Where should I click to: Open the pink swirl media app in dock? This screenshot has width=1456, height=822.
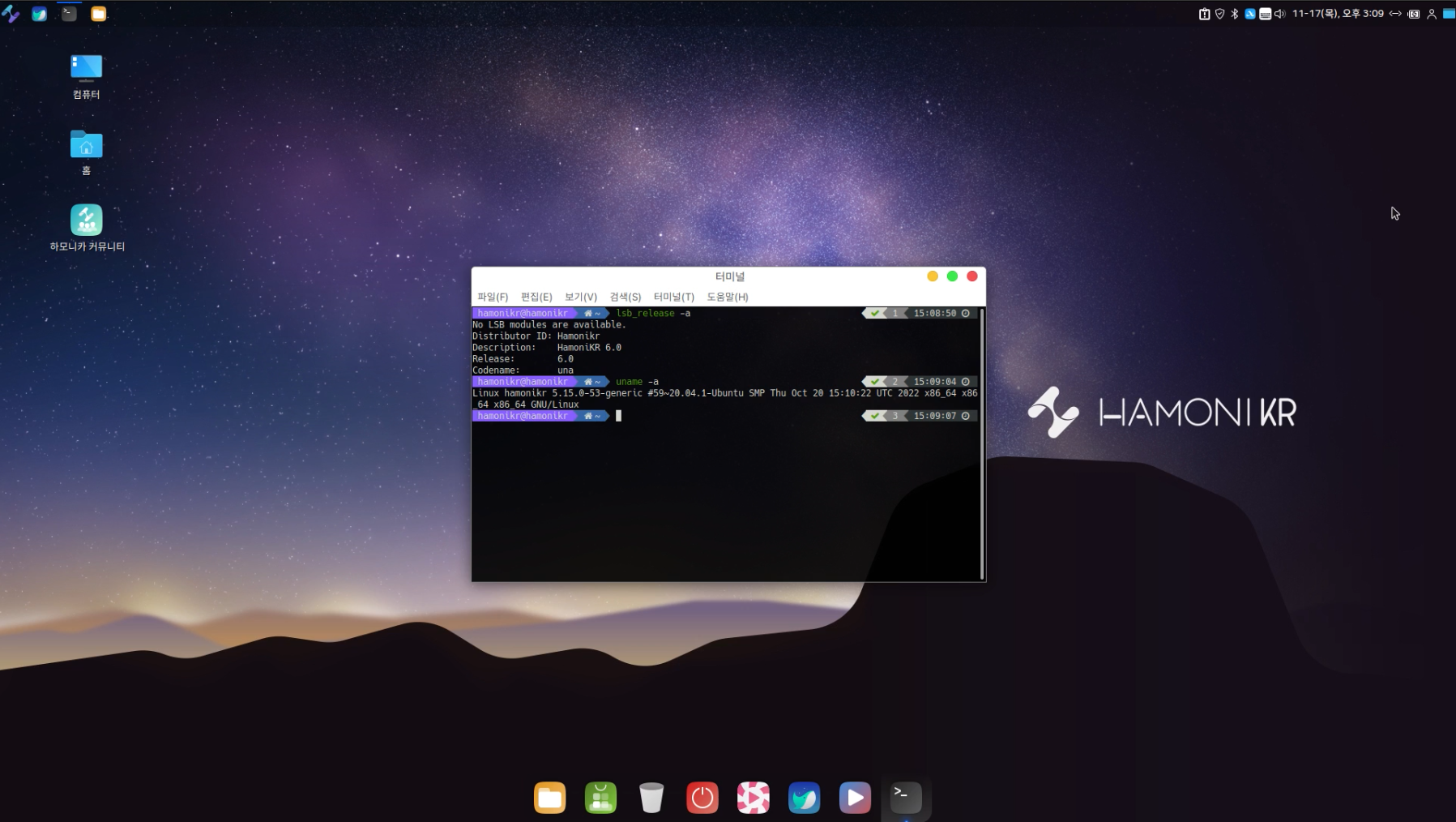(x=753, y=798)
